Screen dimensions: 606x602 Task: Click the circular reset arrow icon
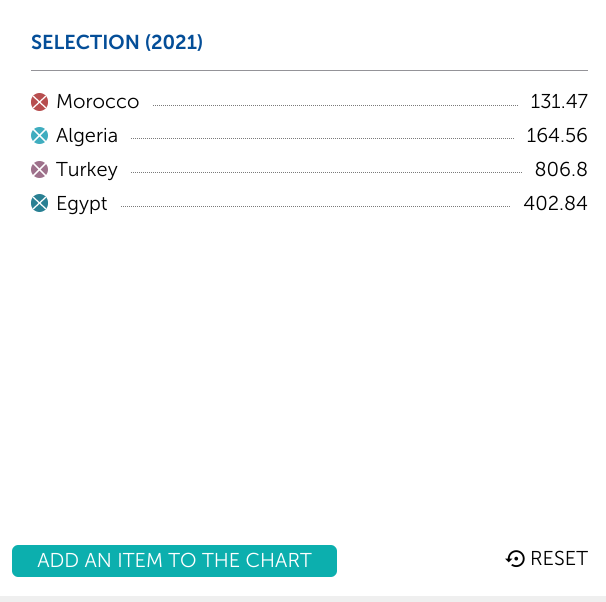click(515, 559)
